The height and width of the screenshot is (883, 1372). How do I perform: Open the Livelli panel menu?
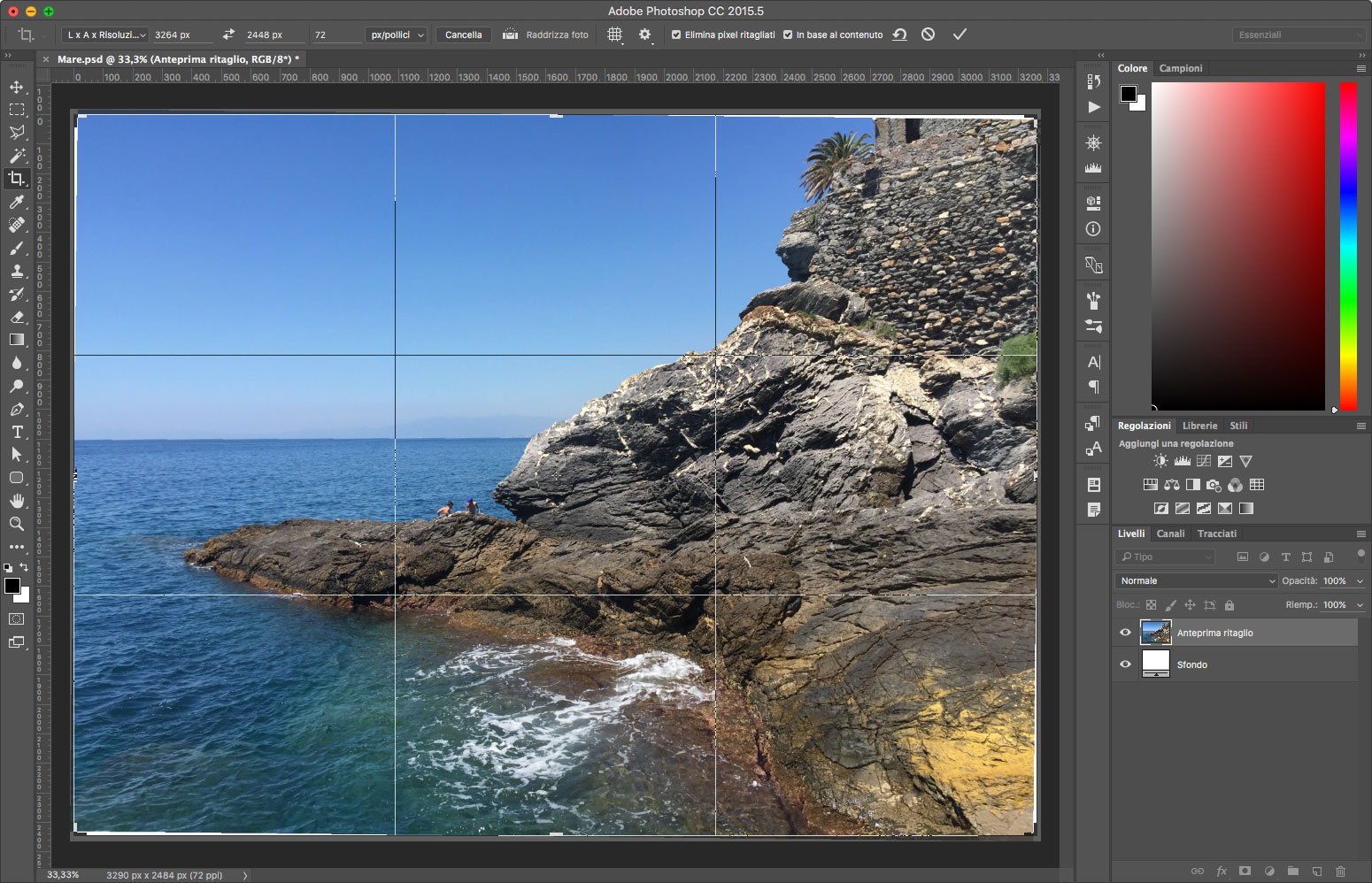[x=1361, y=534]
